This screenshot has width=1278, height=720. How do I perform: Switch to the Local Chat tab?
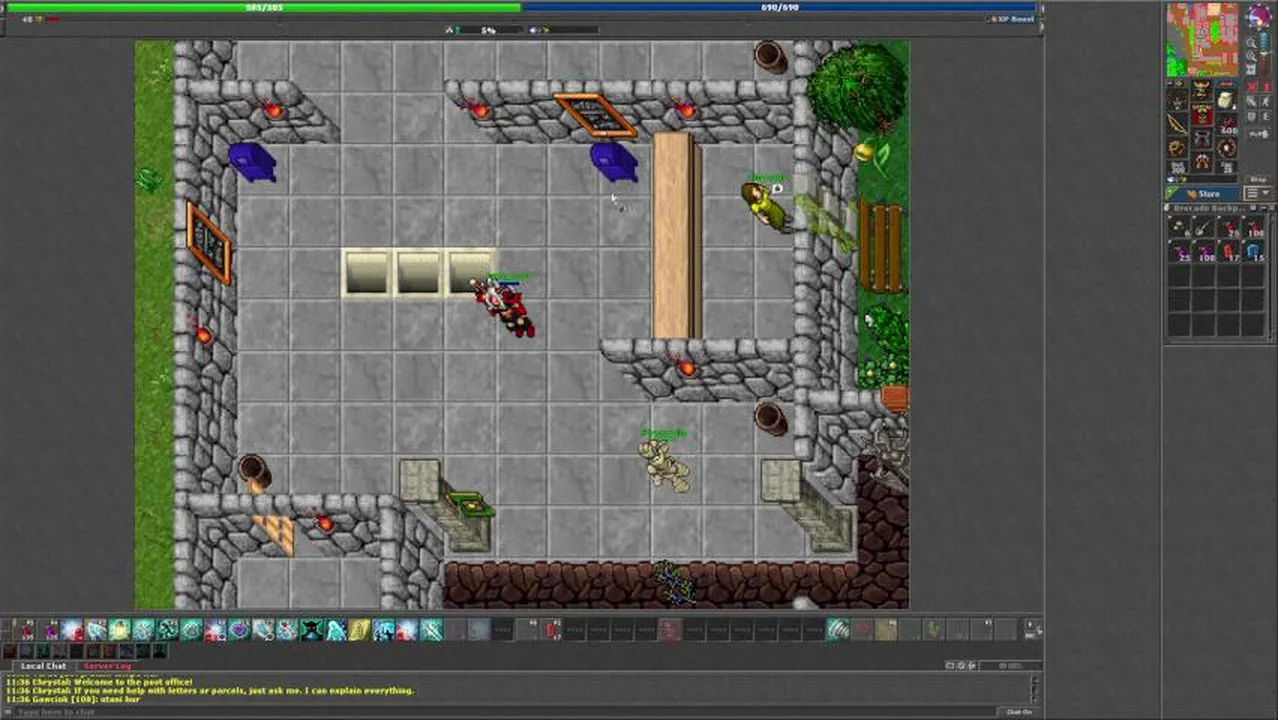click(44, 666)
